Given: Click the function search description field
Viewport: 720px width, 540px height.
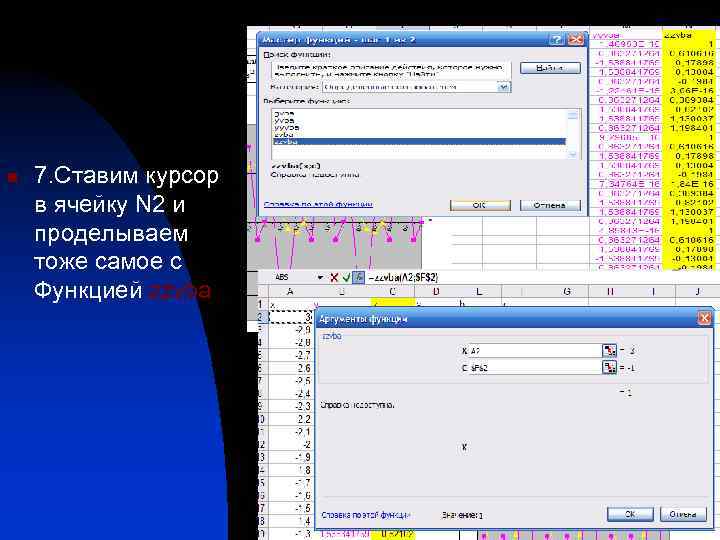Looking at the screenshot, I should click(x=389, y=70).
